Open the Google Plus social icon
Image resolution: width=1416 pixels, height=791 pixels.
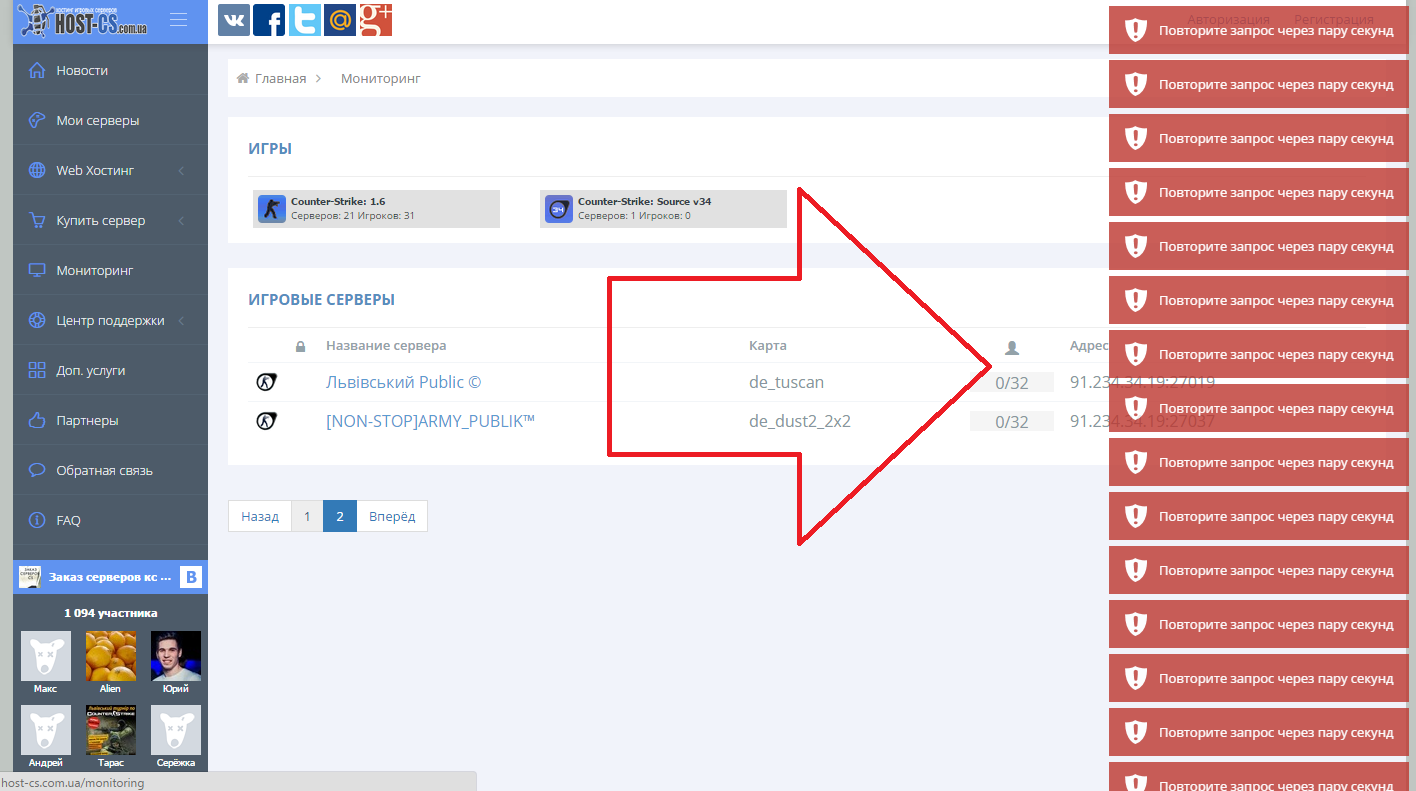376,20
